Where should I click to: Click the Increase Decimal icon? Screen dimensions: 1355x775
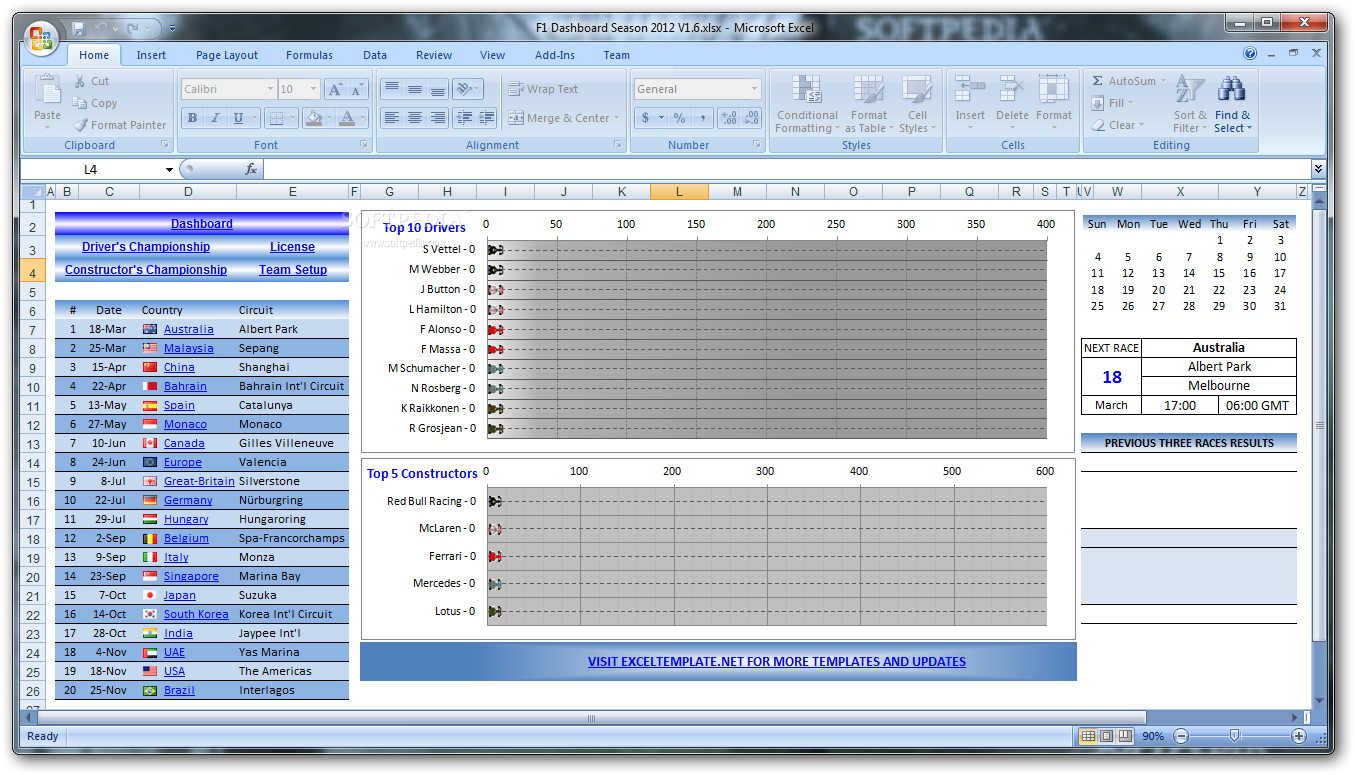[729, 118]
